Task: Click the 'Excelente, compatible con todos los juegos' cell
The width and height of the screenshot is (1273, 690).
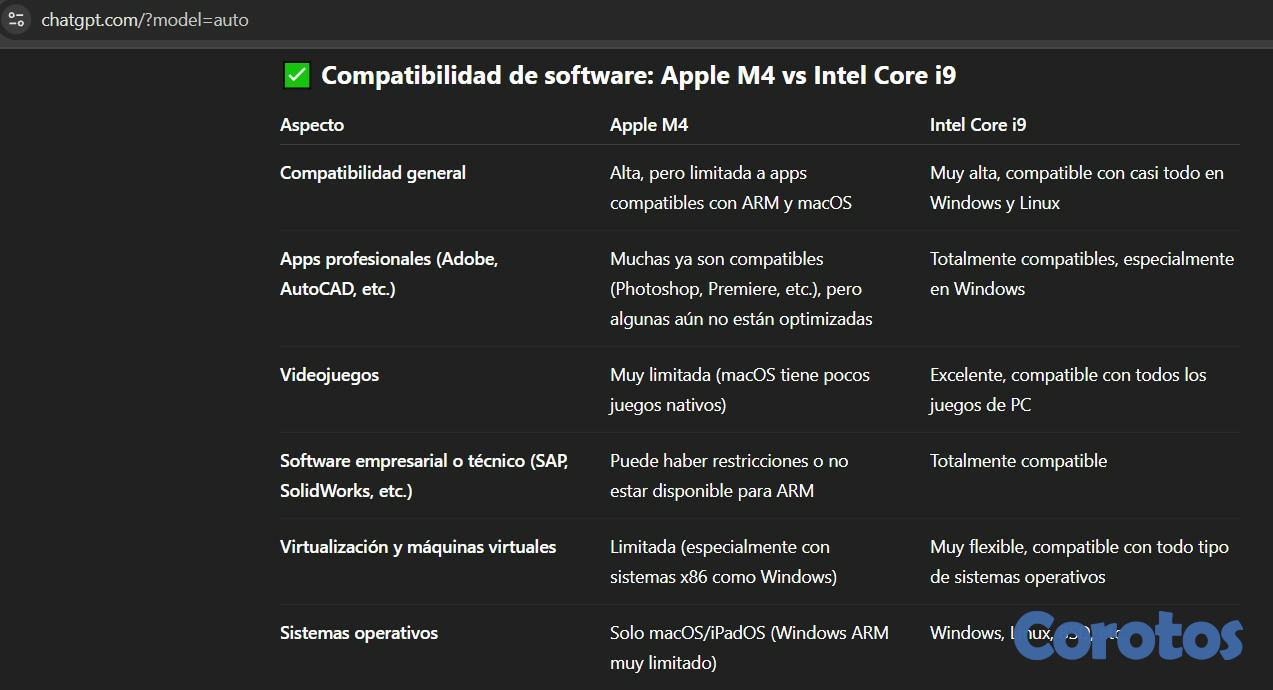Action: point(1067,390)
